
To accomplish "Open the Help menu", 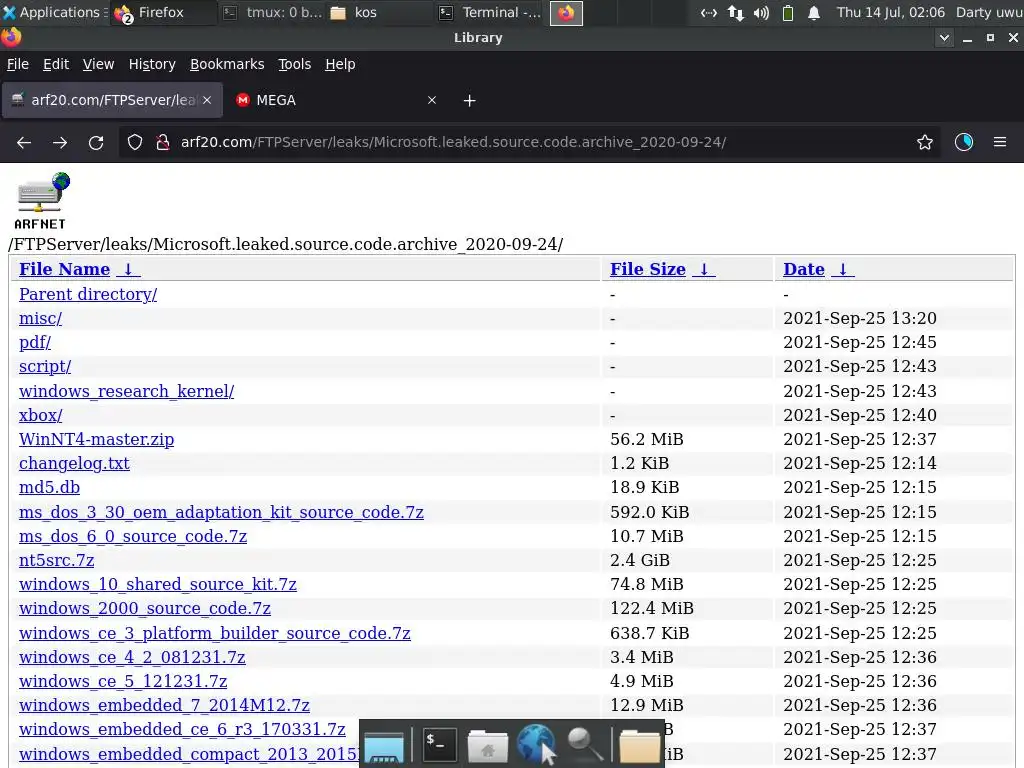I will (x=340, y=64).
